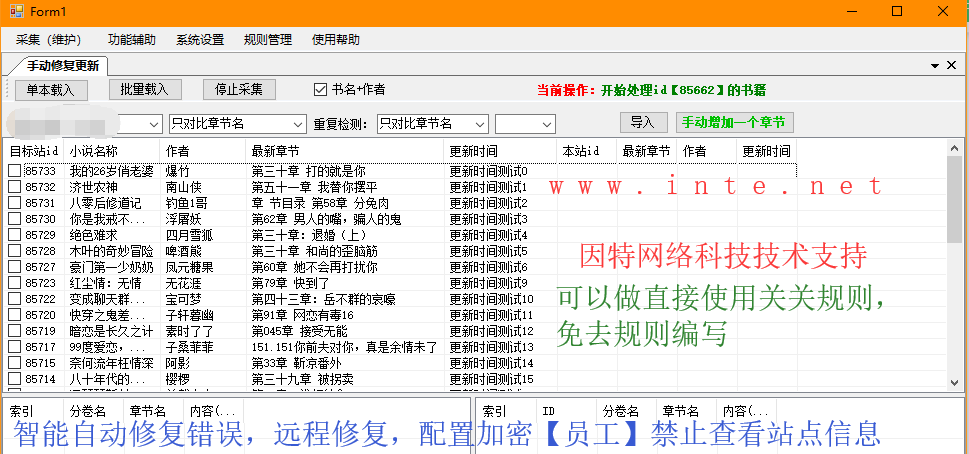The image size is (969, 454).
Task: Click the 最新章节 column header
Action: pyautogui.click(x=277, y=151)
